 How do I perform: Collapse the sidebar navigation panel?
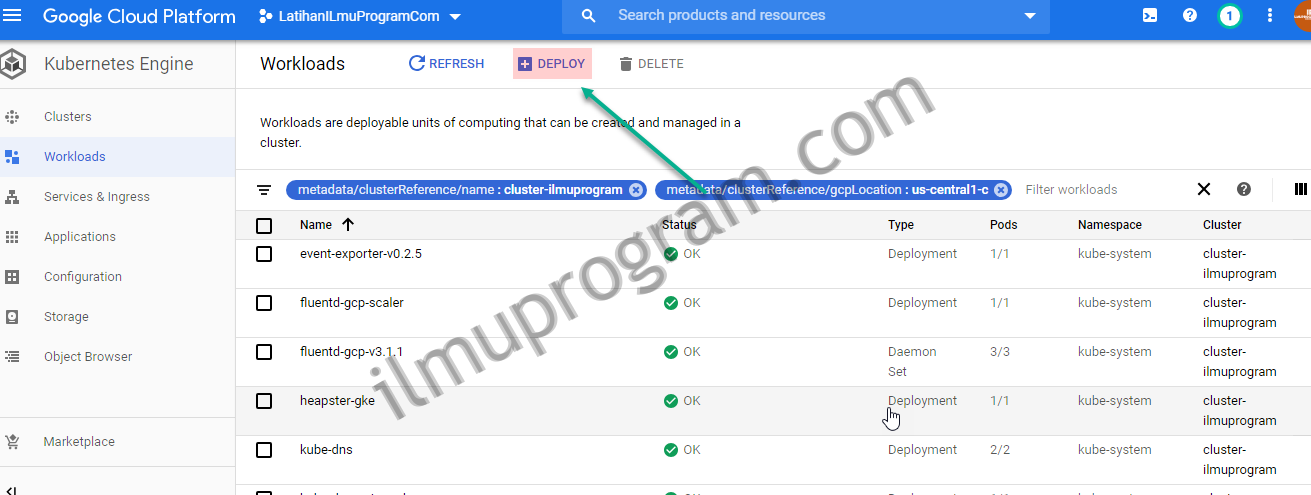coord(10,489)
